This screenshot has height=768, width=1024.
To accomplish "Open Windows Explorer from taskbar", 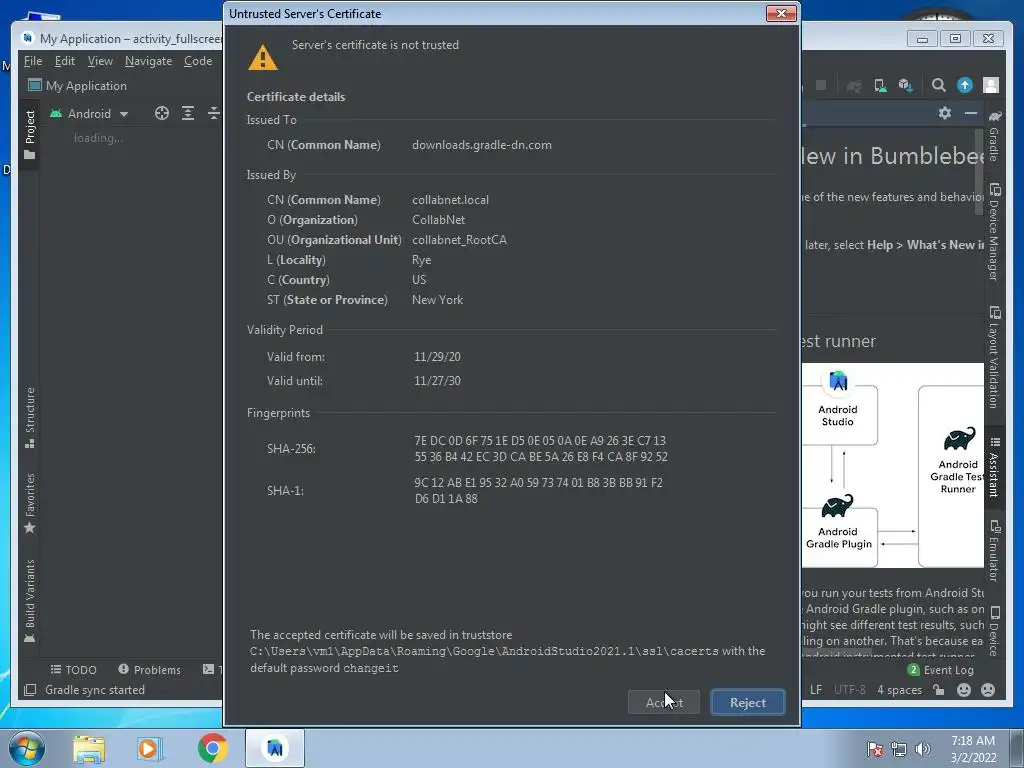I will tap(89, 748).
